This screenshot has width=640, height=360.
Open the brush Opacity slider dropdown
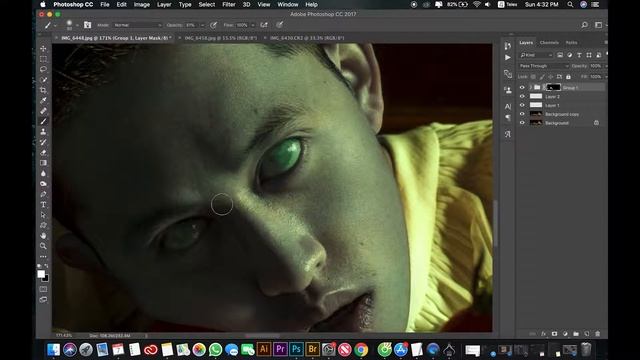tap(202, 25)
